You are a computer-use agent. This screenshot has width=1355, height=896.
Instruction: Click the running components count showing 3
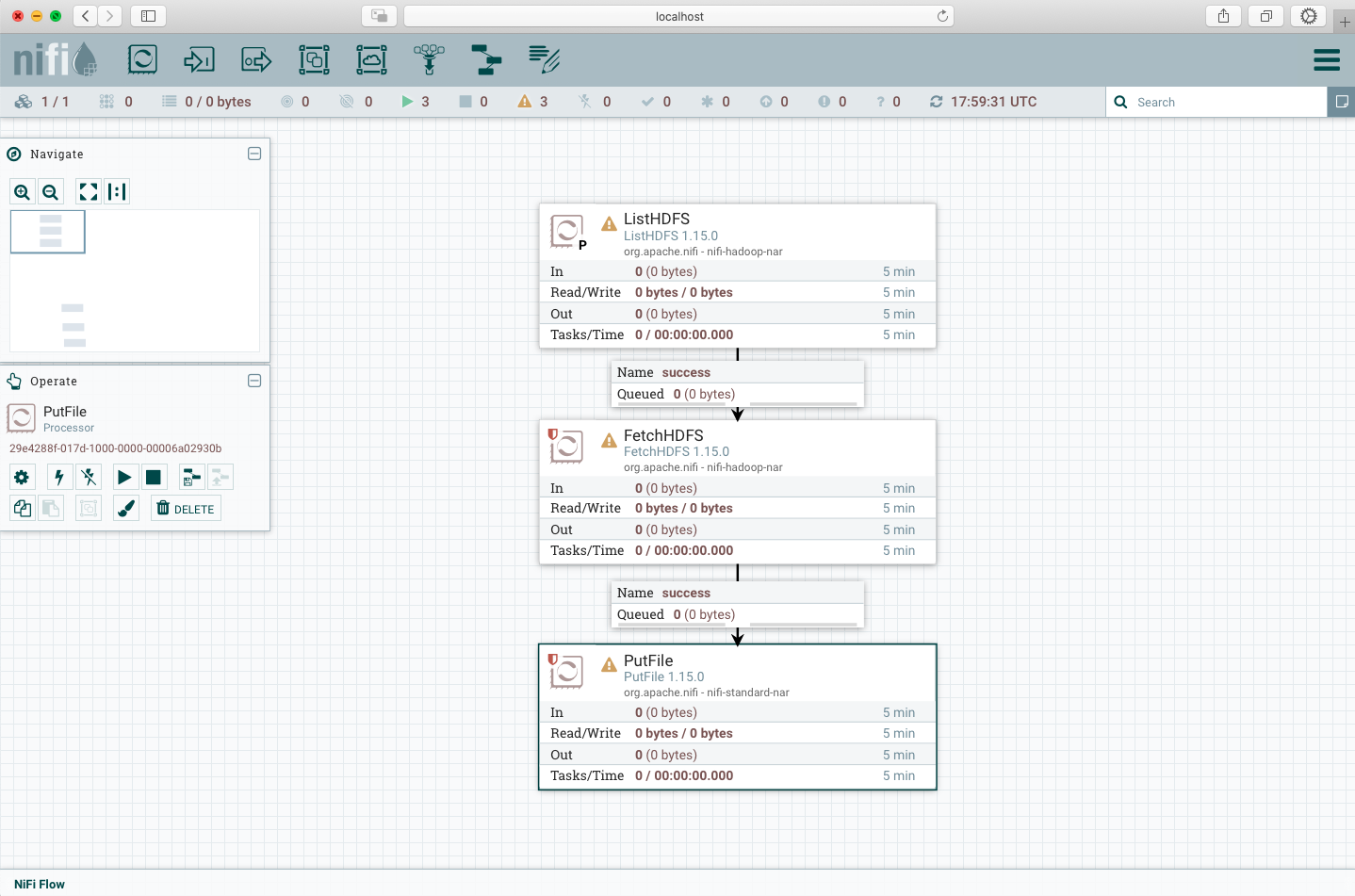click(x=416, y=102)
